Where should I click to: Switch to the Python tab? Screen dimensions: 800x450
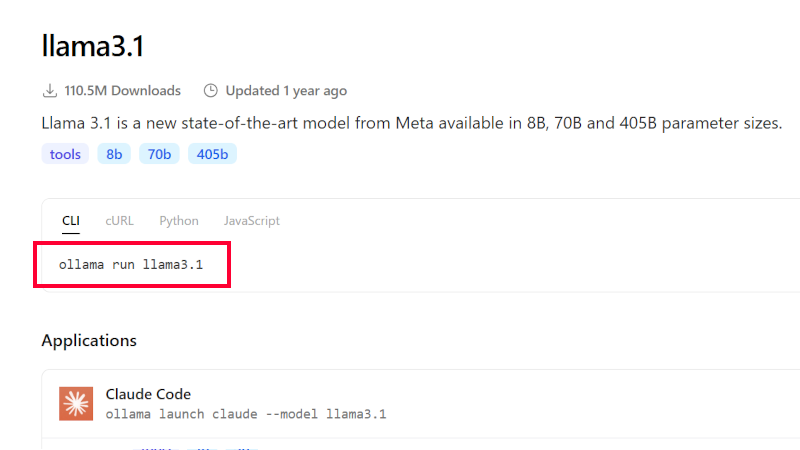point(179,221)
